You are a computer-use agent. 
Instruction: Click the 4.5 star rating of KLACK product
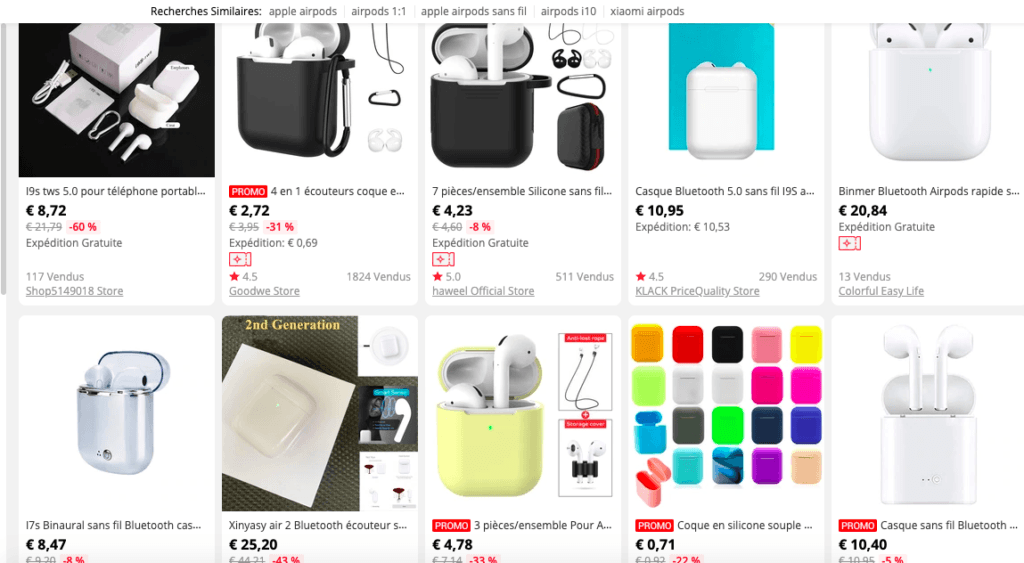point(649,276)
